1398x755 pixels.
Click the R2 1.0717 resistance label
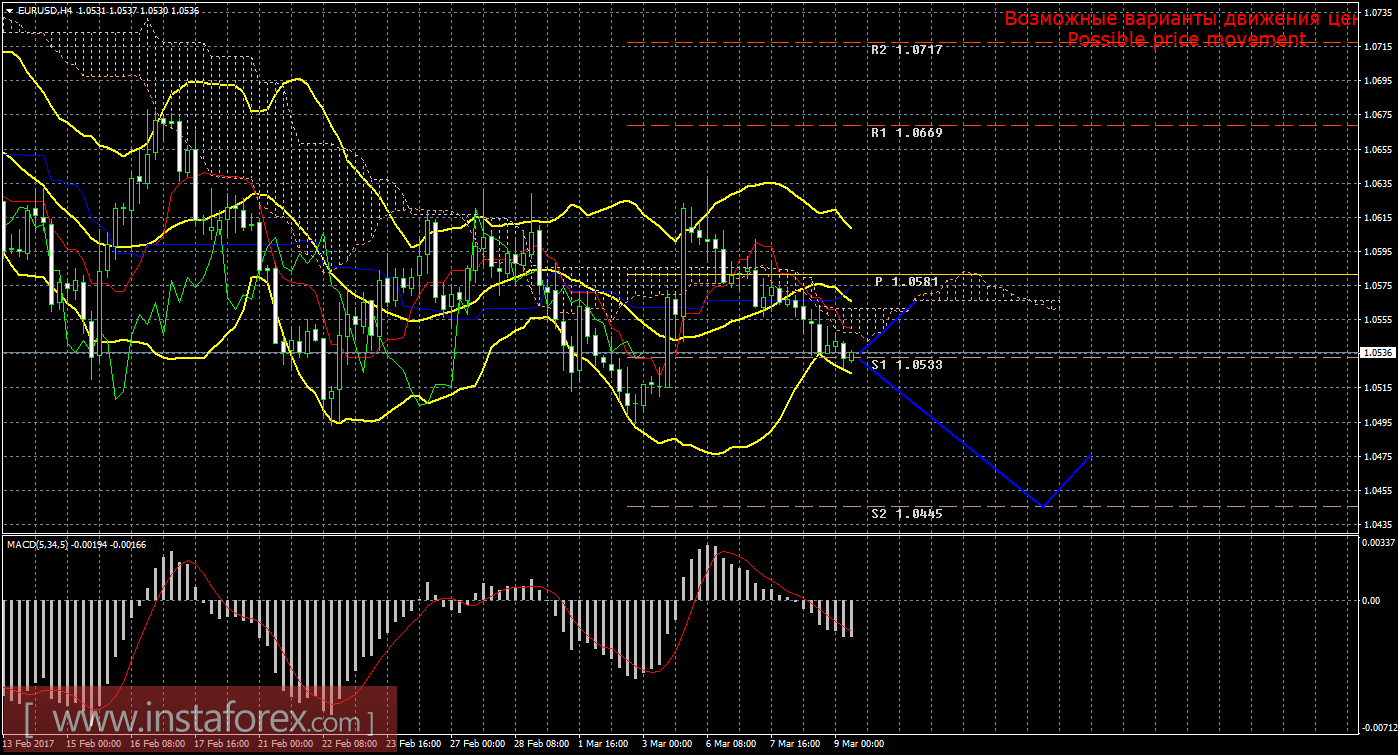pyautogui.click(x=906, y=49)
